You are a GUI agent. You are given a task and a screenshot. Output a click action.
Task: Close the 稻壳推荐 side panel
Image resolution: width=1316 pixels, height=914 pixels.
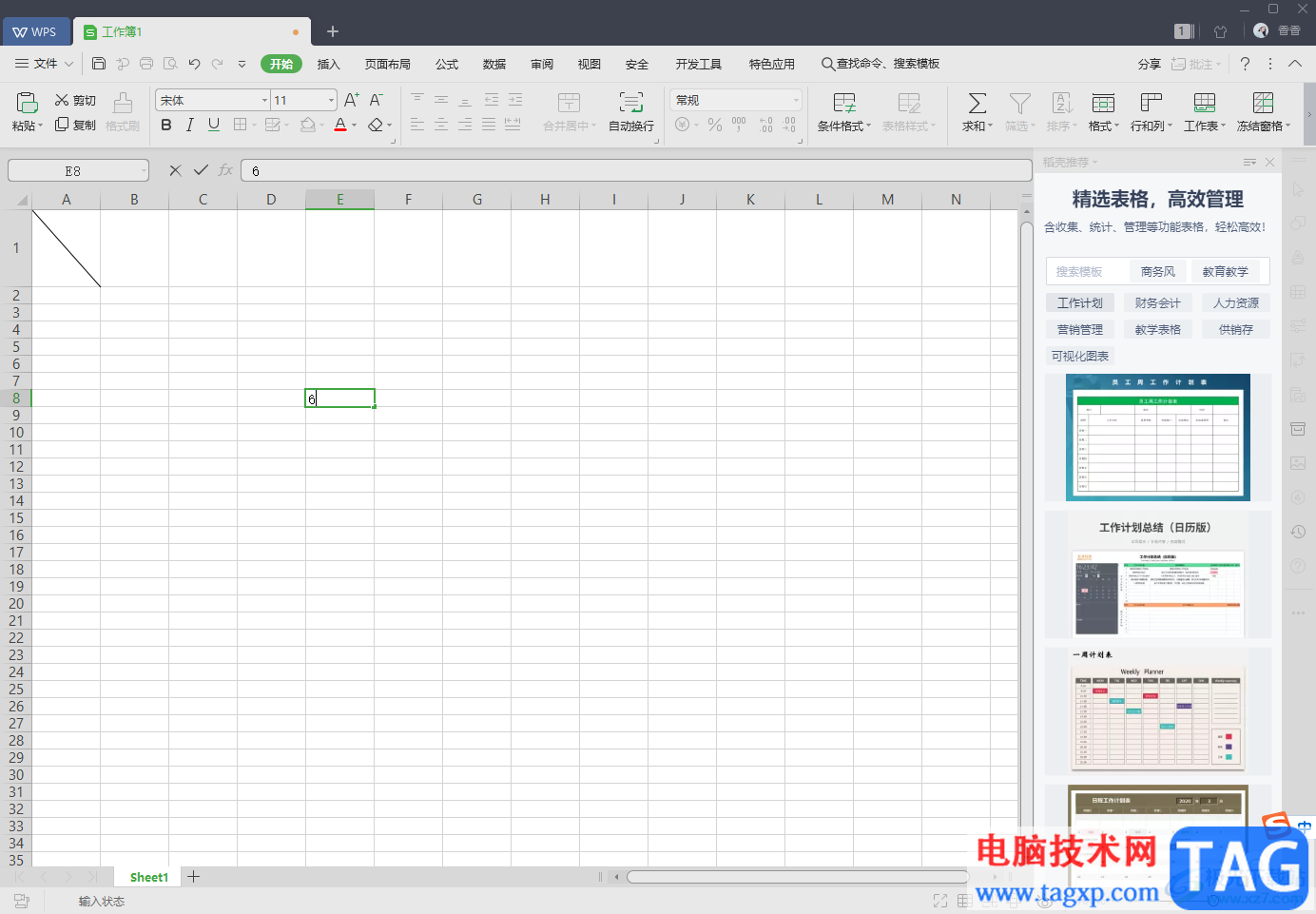[x=1270, y=163]
